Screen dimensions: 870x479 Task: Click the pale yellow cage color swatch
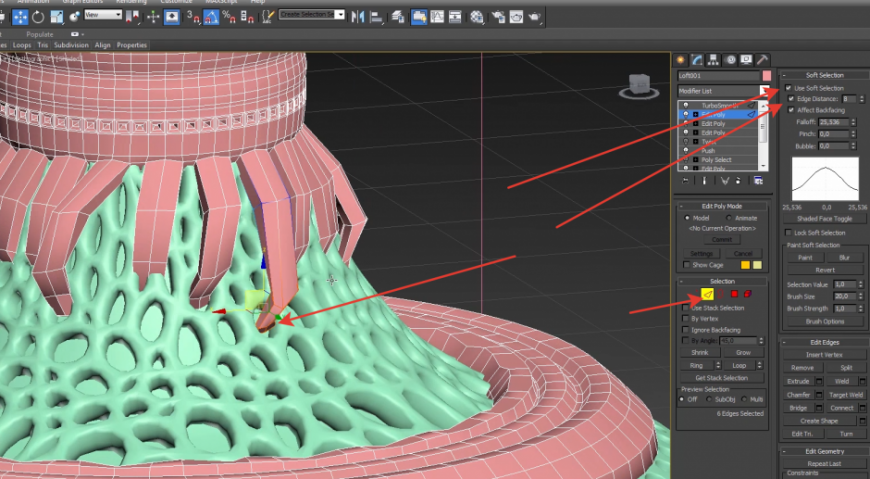click(757, 265)
